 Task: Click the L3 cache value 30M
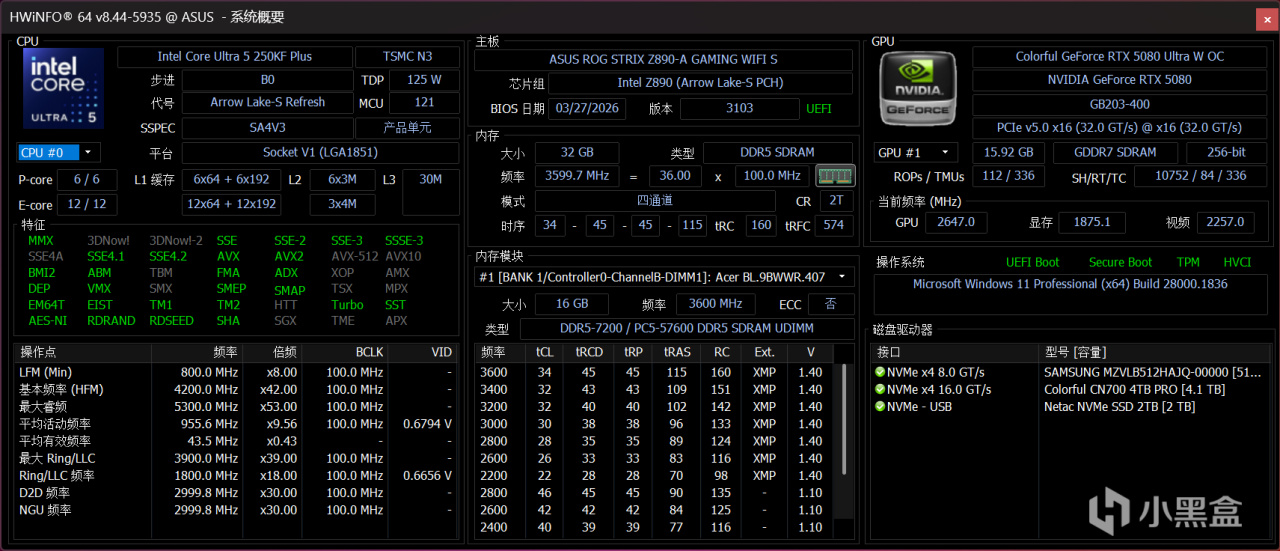(x=431, y=179)
